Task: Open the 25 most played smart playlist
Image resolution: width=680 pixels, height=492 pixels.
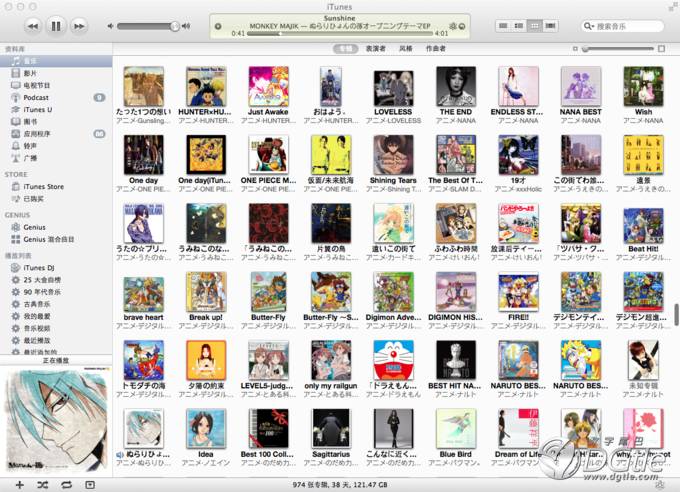Action: (x=56, y=280)
